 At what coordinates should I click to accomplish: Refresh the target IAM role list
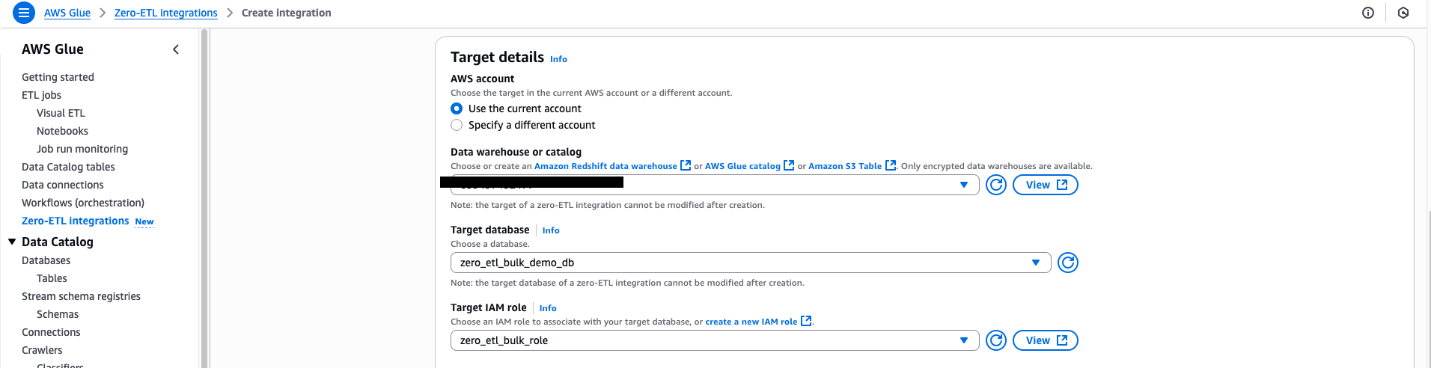click(x=996, y=341)
